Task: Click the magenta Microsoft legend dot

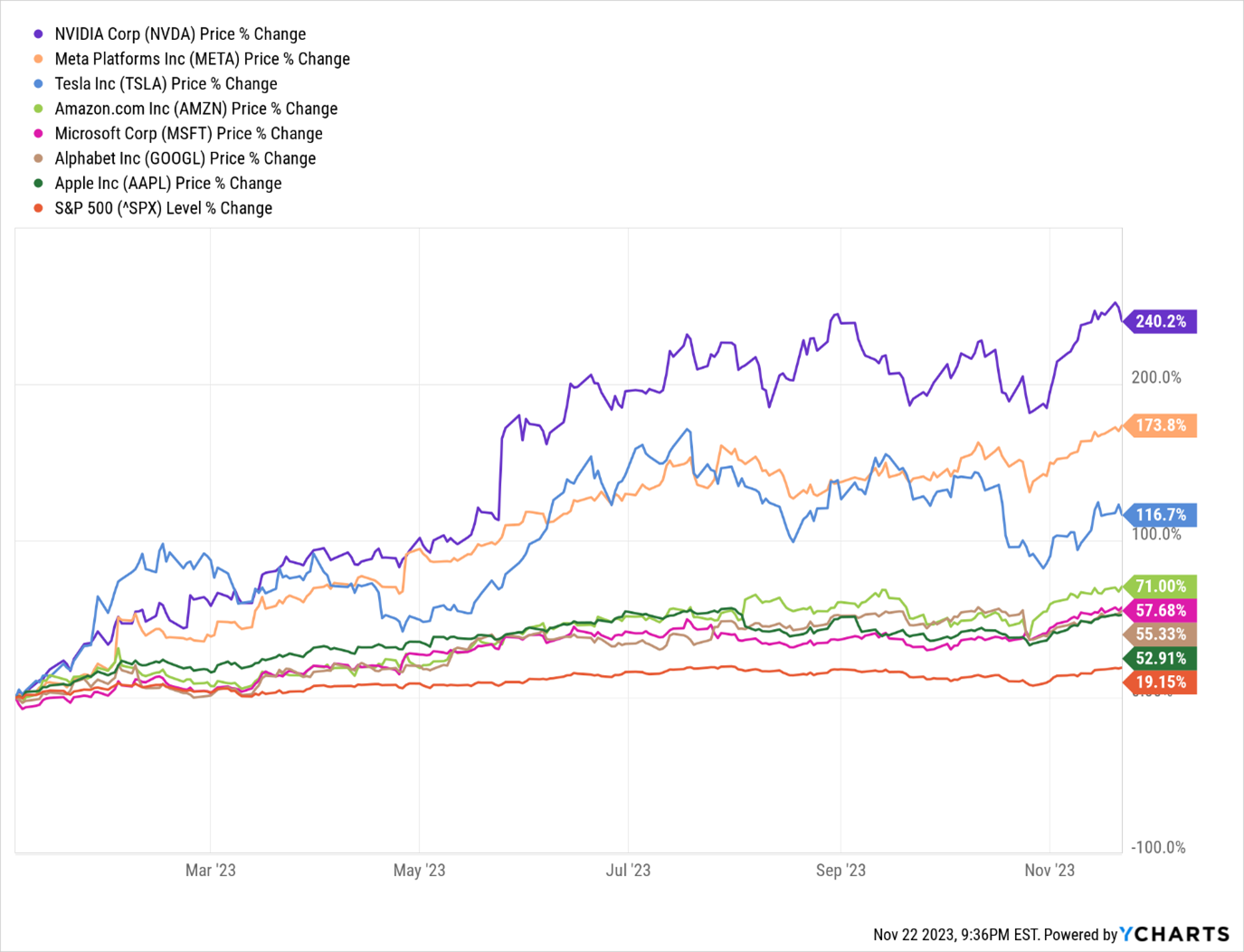Action: tap(38, 134)
